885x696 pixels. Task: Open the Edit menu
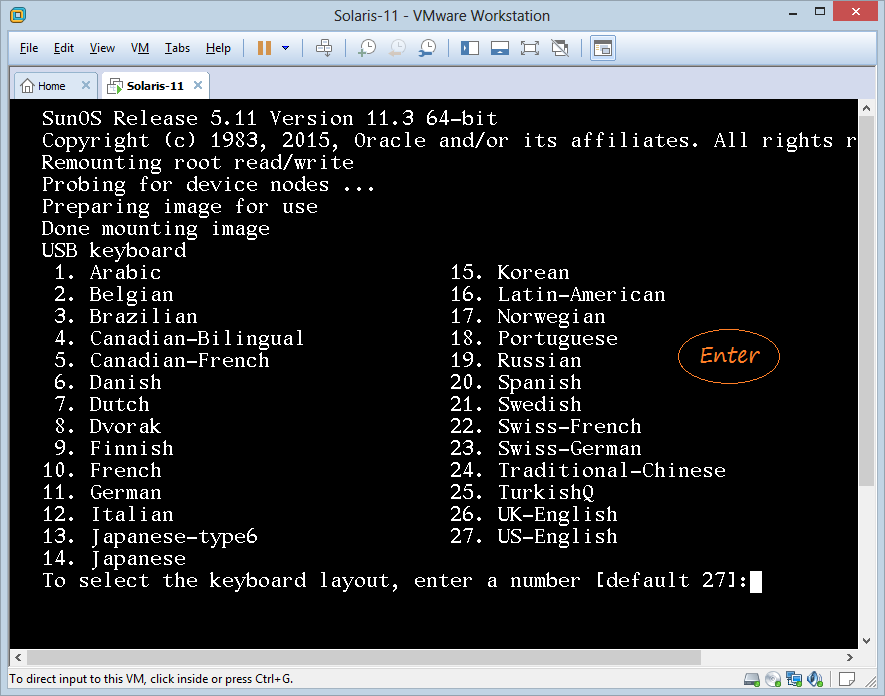coord(64,48)
